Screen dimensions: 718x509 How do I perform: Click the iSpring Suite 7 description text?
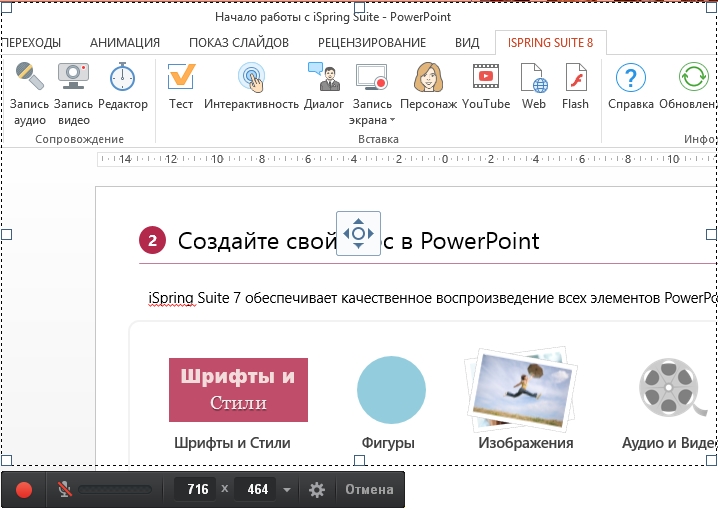(x=432, y=298)
